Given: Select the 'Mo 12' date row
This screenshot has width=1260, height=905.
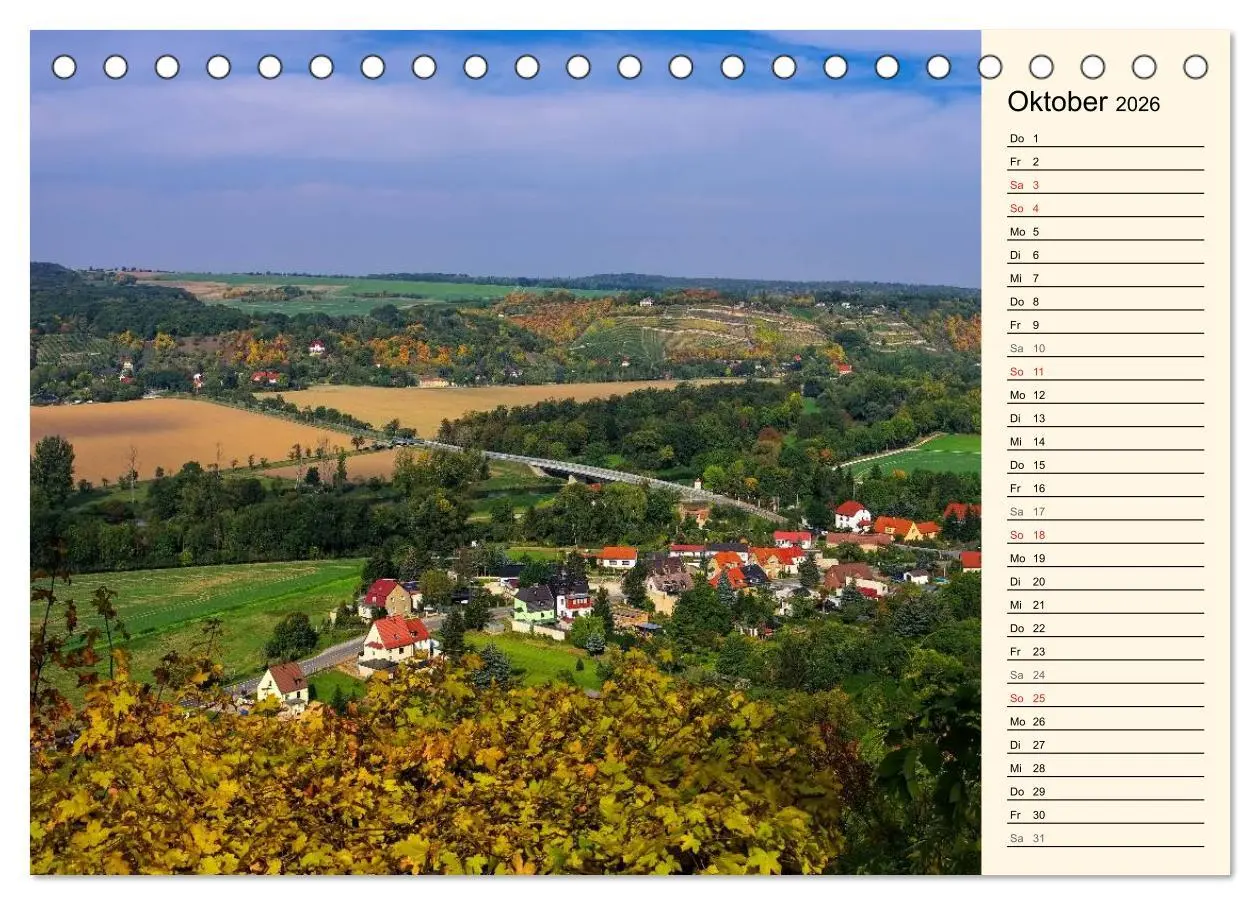Looking at the screenshot, I should [1105, 395].
